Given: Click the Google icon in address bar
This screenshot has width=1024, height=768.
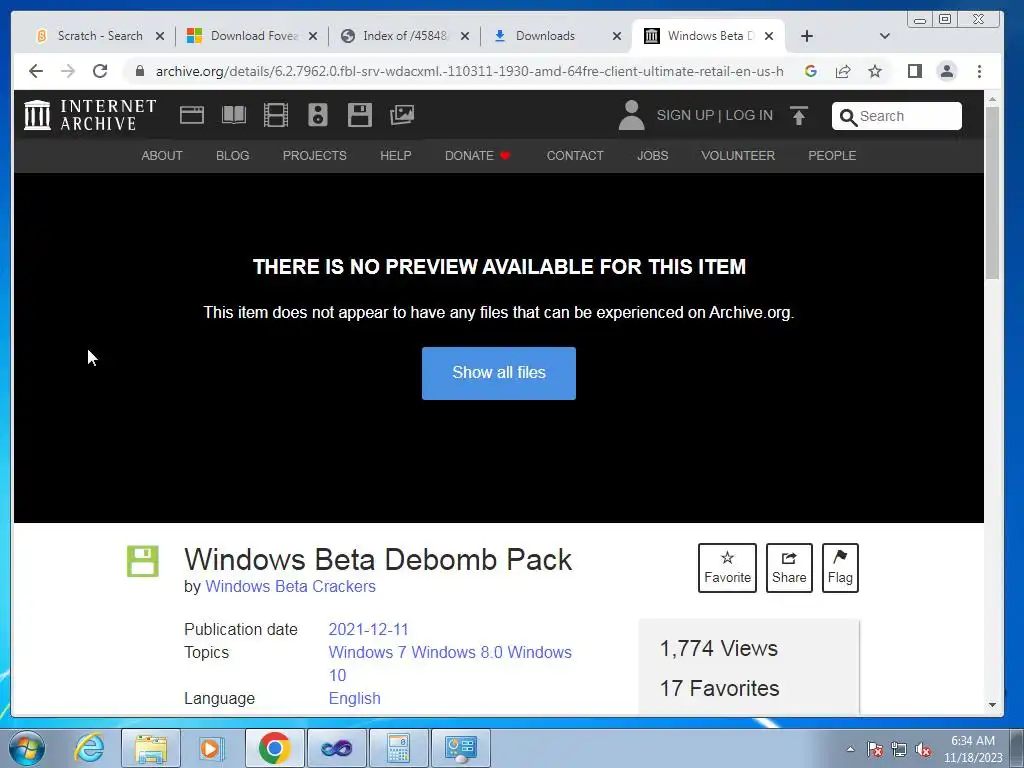Looking at the screenshot, I should 810,71.
